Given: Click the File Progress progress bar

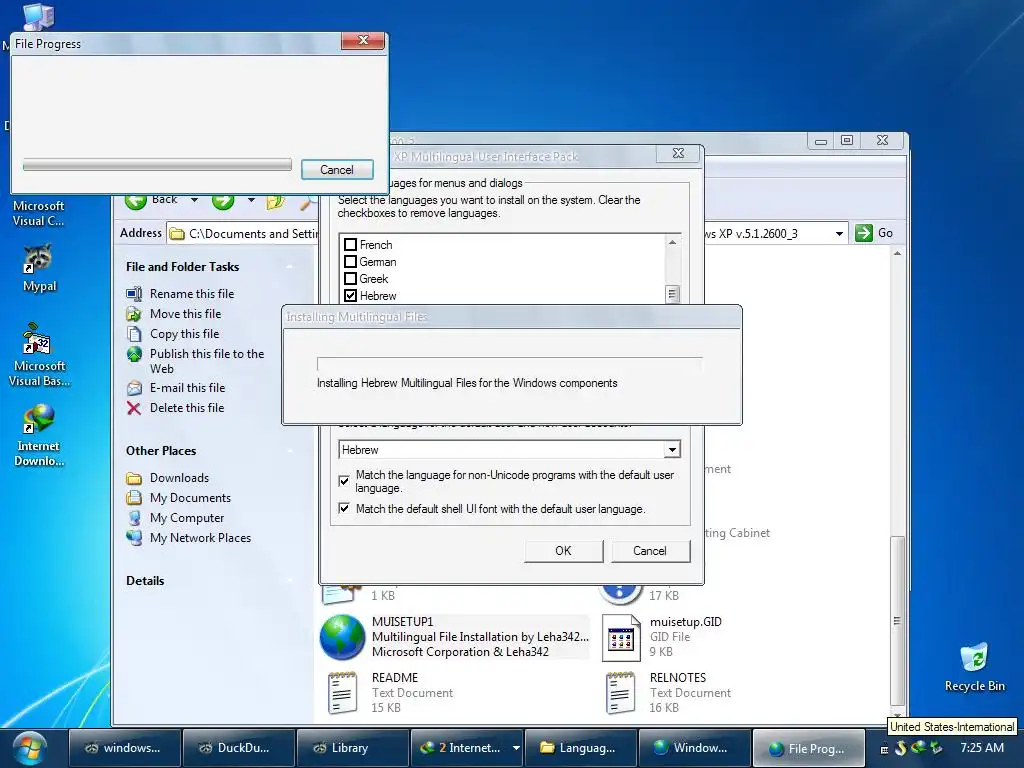Looking at the screenshot, I should click(157, 165).
